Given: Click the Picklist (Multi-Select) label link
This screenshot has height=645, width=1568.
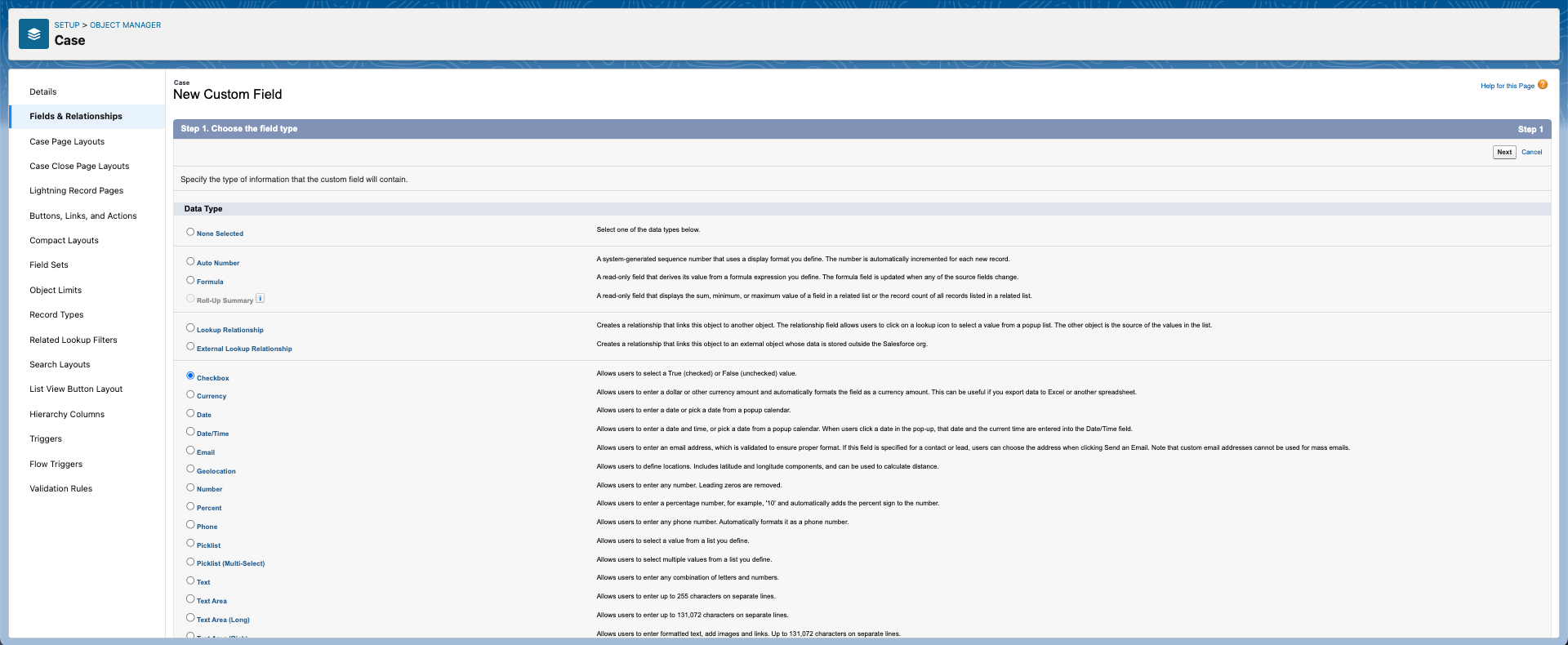Looking at the screenshot, I should [x=230, y=563].
